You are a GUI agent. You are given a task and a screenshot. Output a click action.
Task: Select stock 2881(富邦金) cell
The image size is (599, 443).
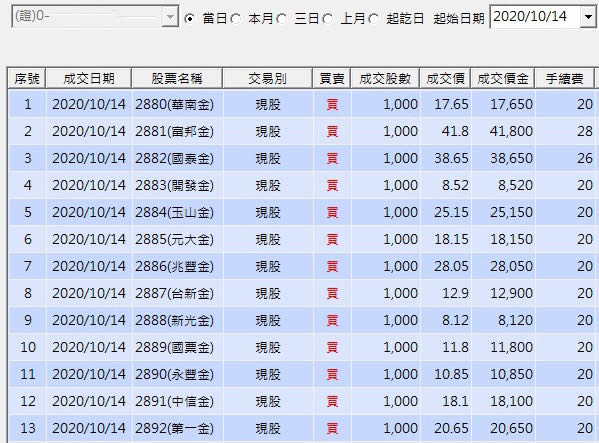(x=177, y=131)
